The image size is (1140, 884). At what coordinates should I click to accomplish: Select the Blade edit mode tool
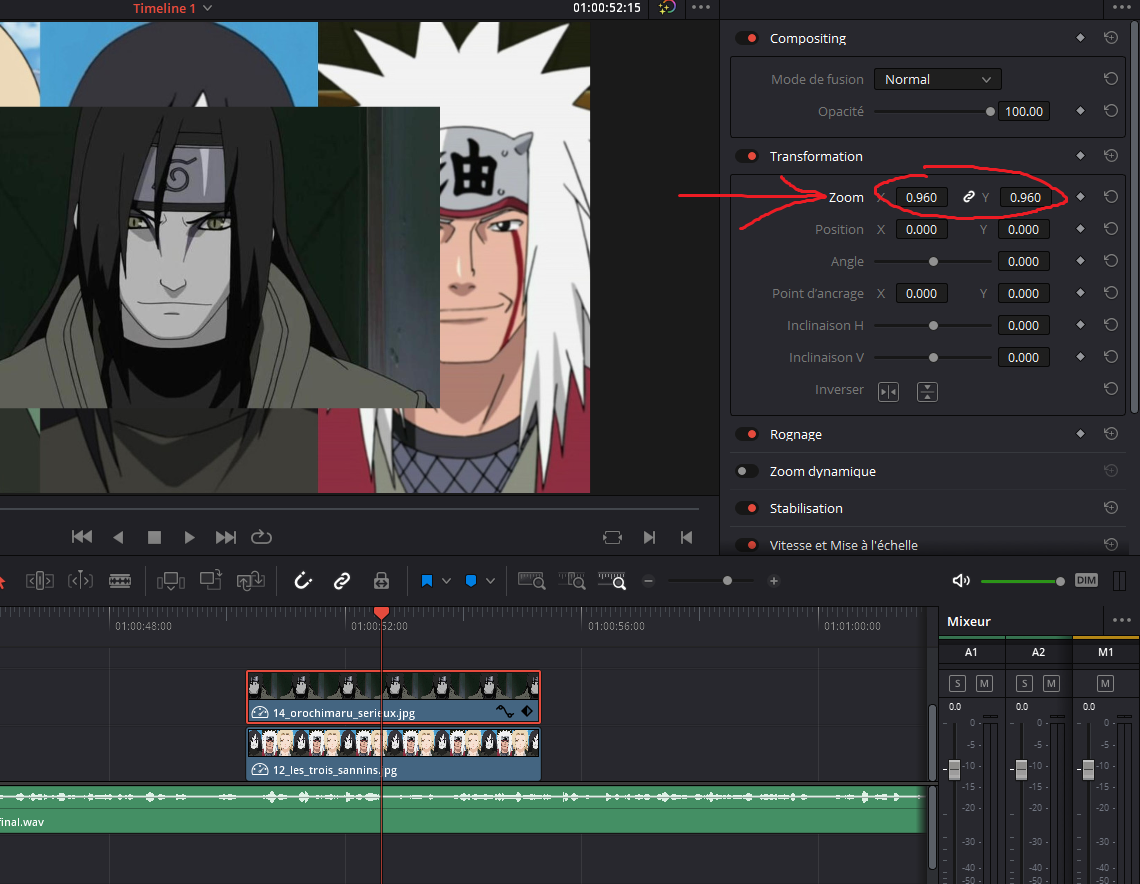point(120,581)
